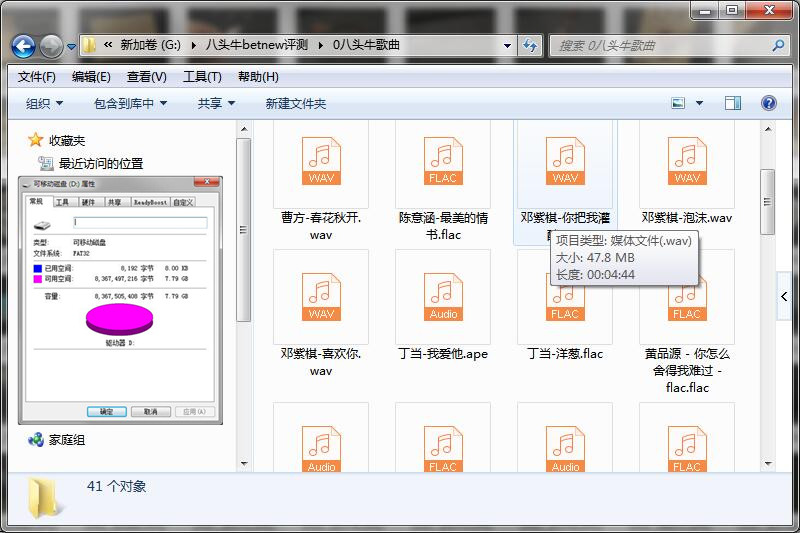This screenshot has width=800, height=533.
Task: Click blue 已用空间 color swatch
Action: click(x=37, y=268)
